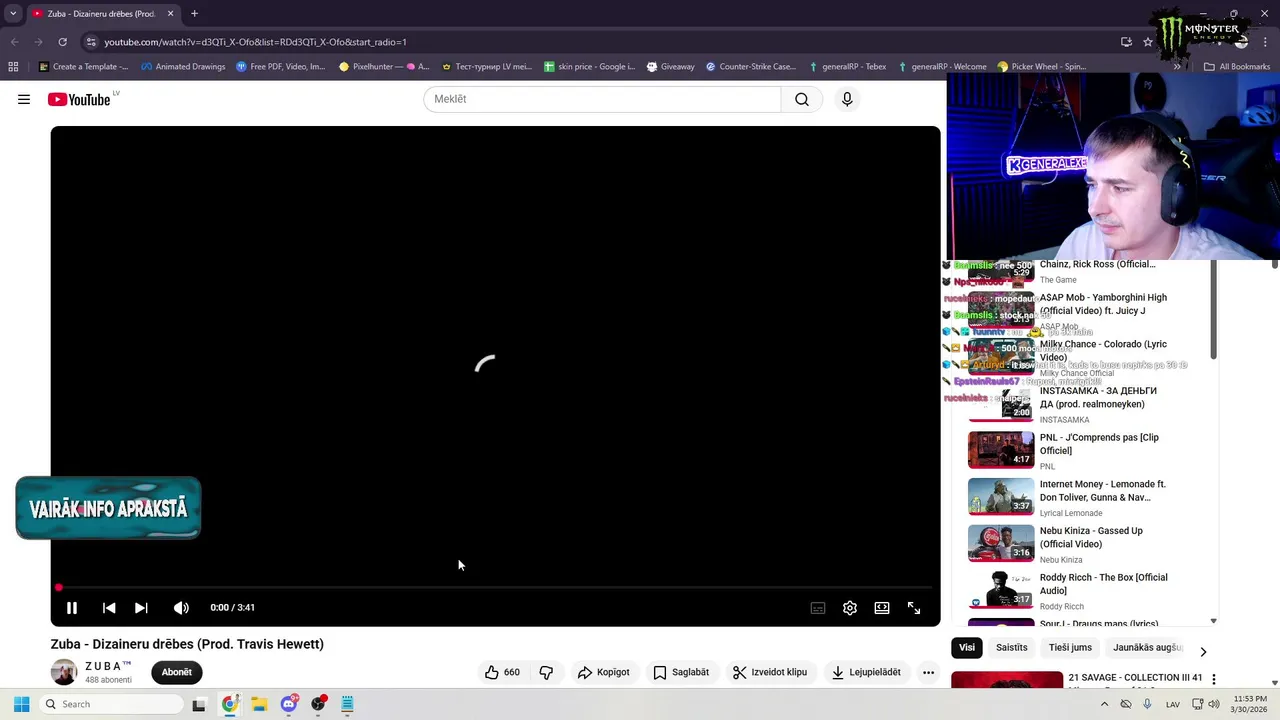The height and width of the screenshot is (720, 1280).
Task: Open more actions three-dot menu
Action: 928,672
